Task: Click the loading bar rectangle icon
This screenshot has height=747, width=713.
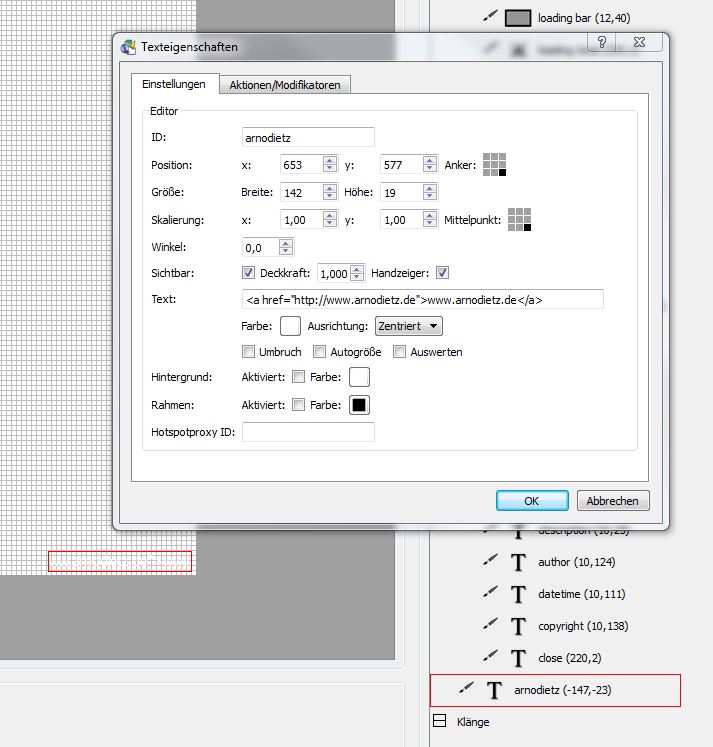Action: pos(517,18)
